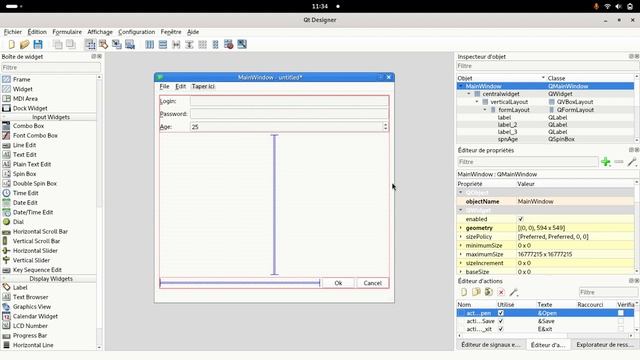Switch to Éditeur de signaux tab
640x360 pixels.
pos(491,345)
